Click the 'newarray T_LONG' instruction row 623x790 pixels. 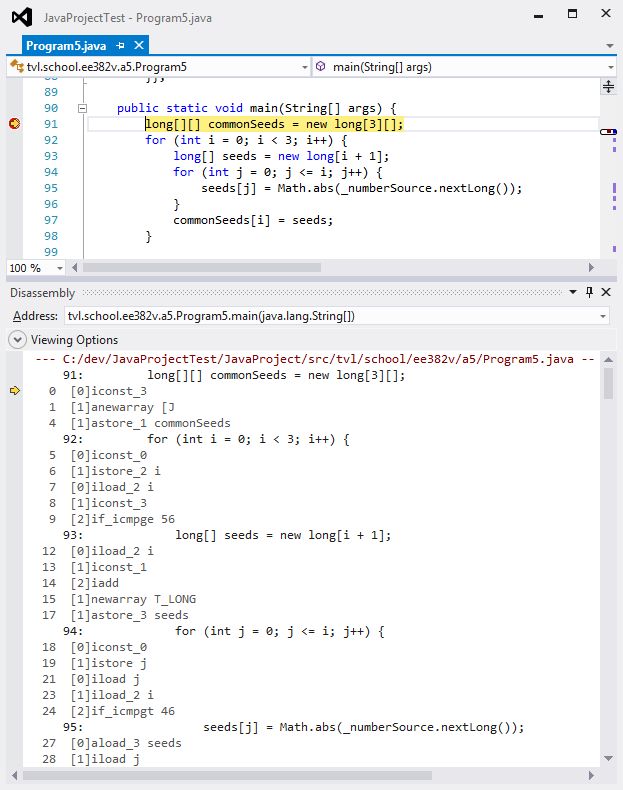[x=133, y=599]
